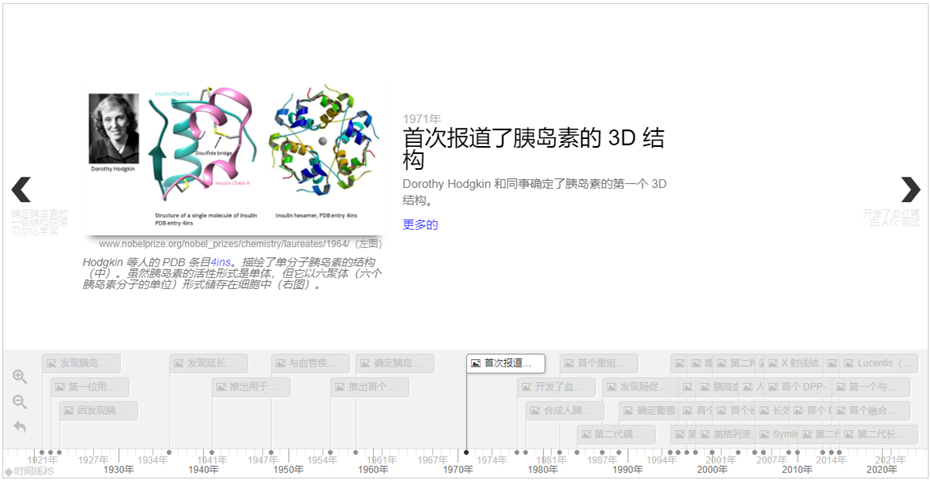
Task: Select the 因发现胰... timeline event
Action: point(99,410)
